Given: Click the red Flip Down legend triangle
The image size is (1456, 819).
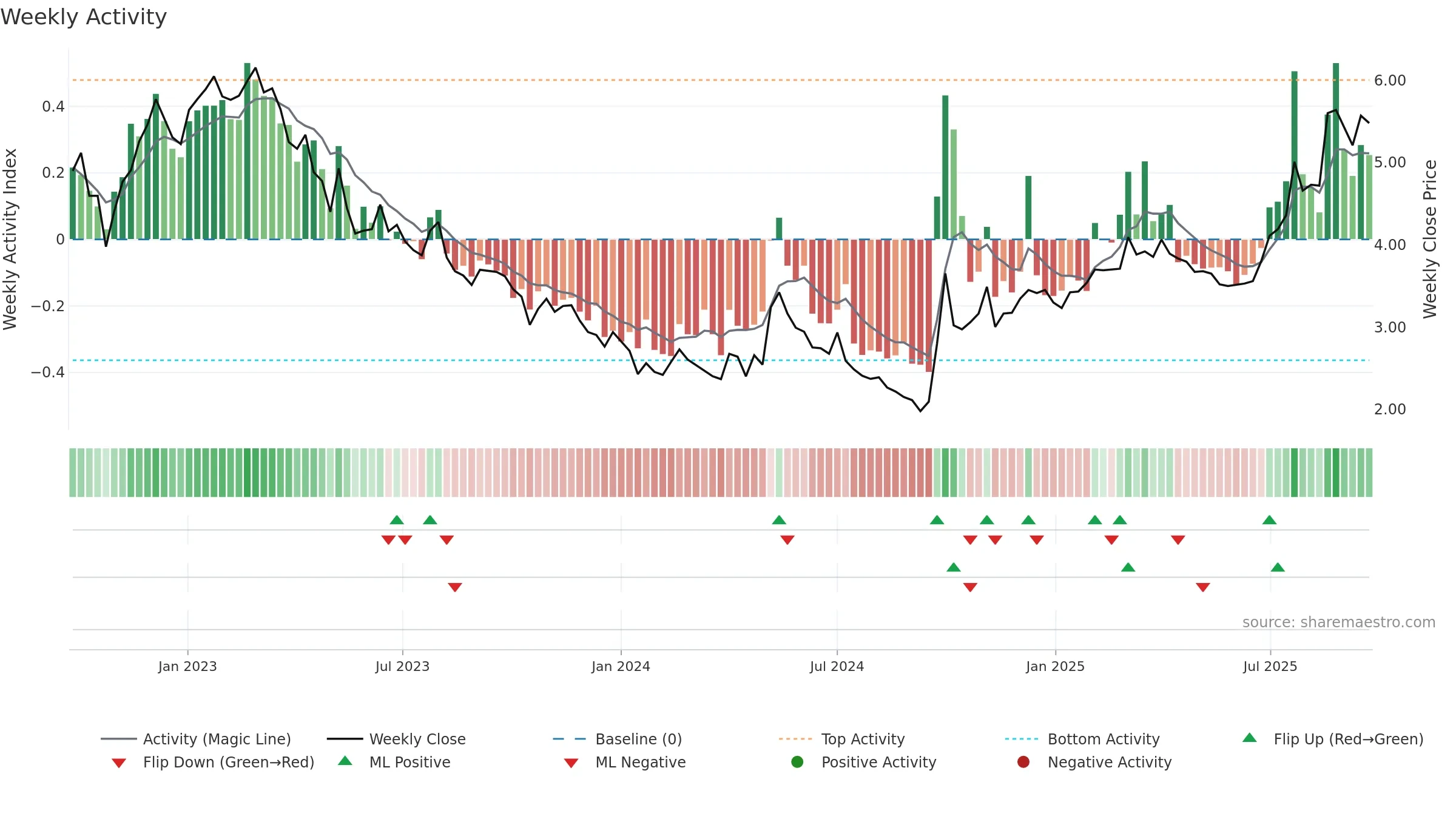Looking at the screenshot, I should tap(119, 763).
